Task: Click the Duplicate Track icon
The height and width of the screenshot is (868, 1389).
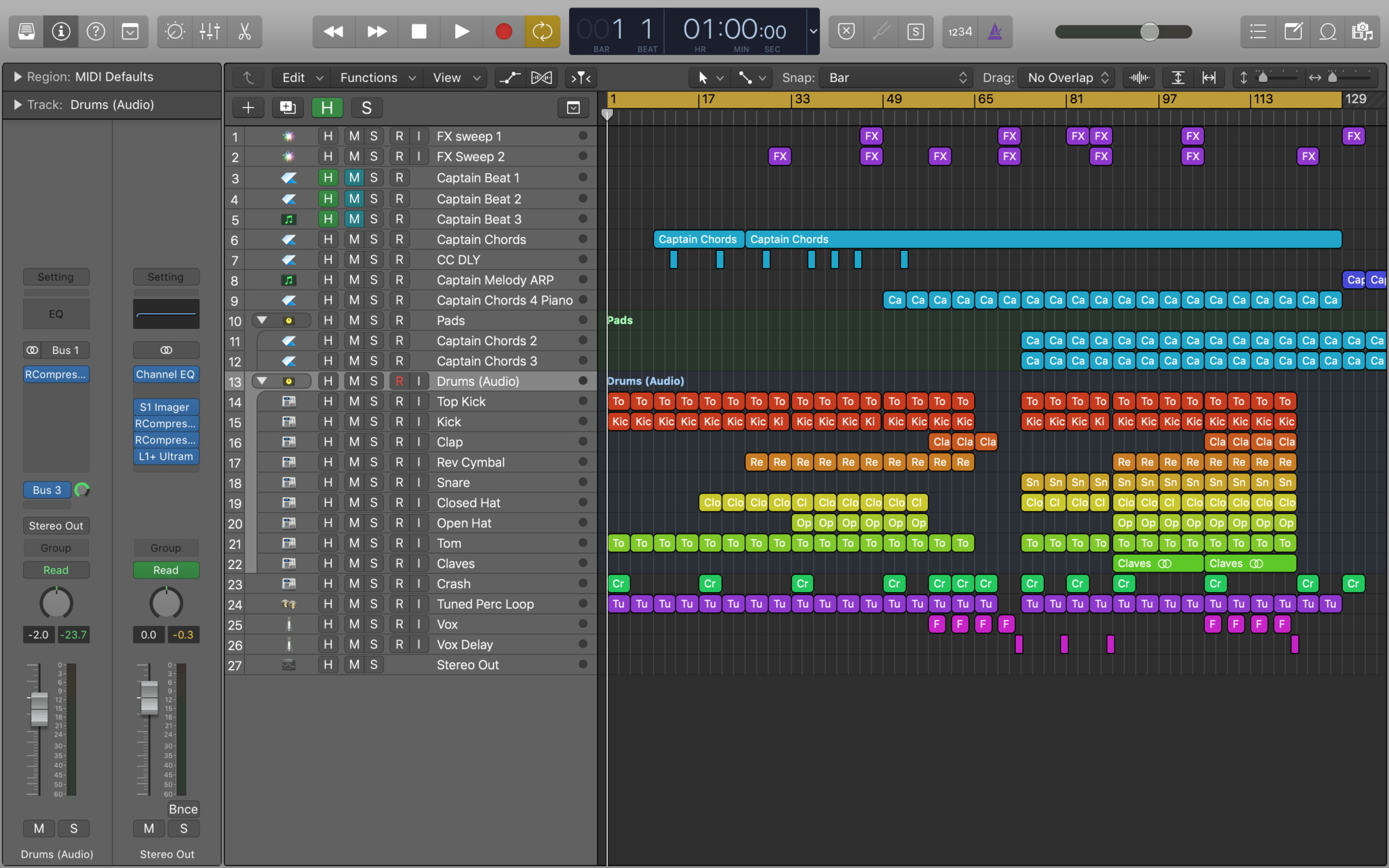Action: [288, 108]
